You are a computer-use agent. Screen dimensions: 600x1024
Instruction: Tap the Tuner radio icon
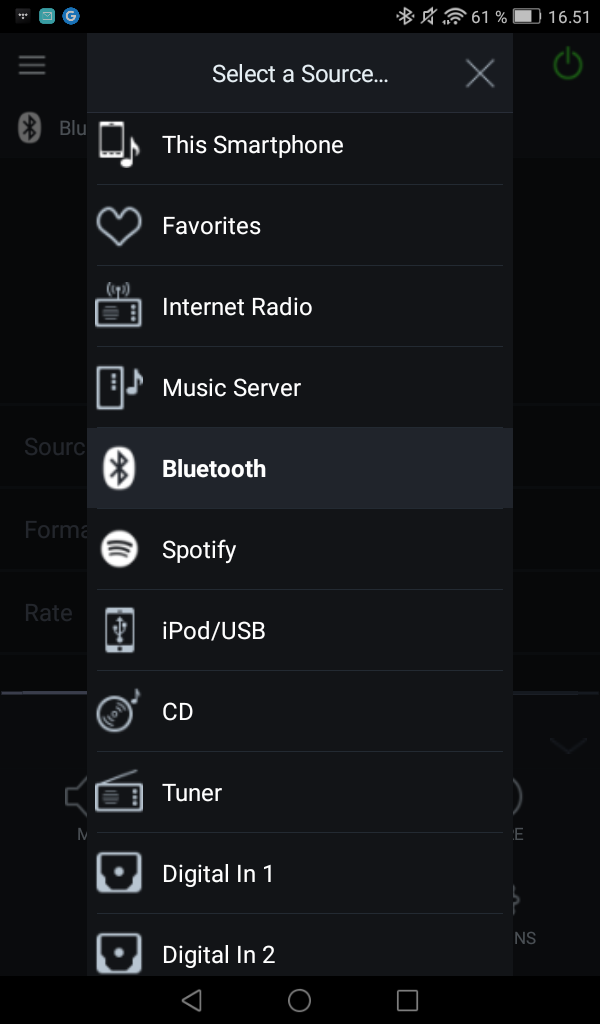click(118, 793)
